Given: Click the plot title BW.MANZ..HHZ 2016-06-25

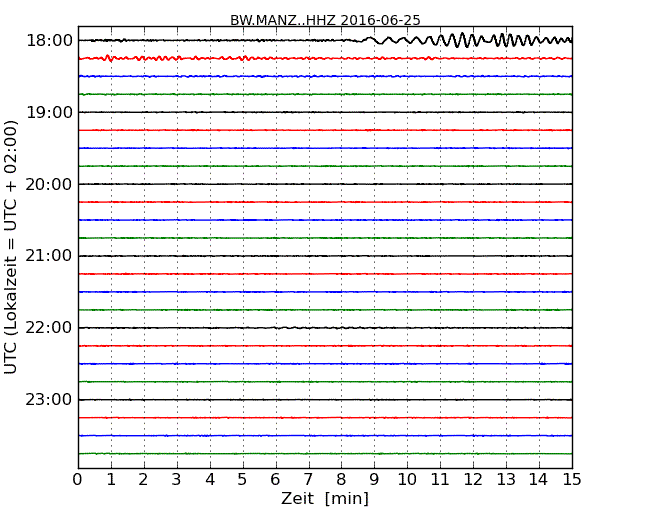Looking at the screenshot, I should click(x=325, y=20).
